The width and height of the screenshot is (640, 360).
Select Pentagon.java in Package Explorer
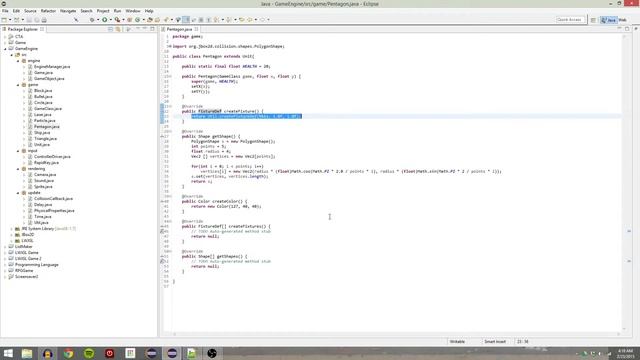point(47,127)
